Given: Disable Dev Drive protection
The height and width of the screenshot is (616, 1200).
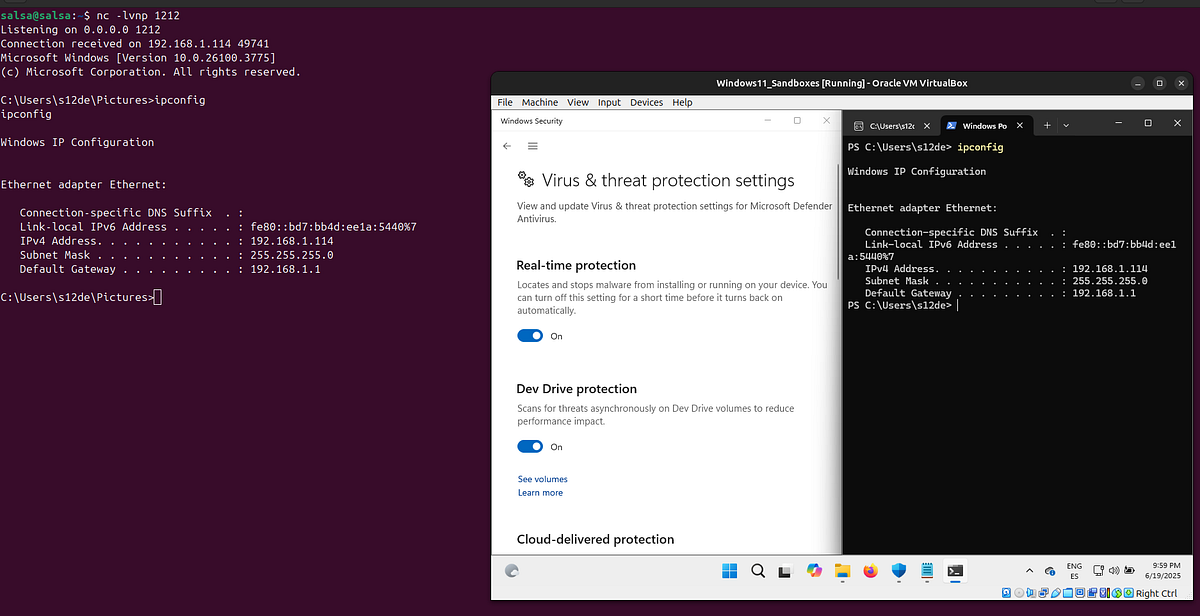Looking at the screenshot, I should point(530,446).
